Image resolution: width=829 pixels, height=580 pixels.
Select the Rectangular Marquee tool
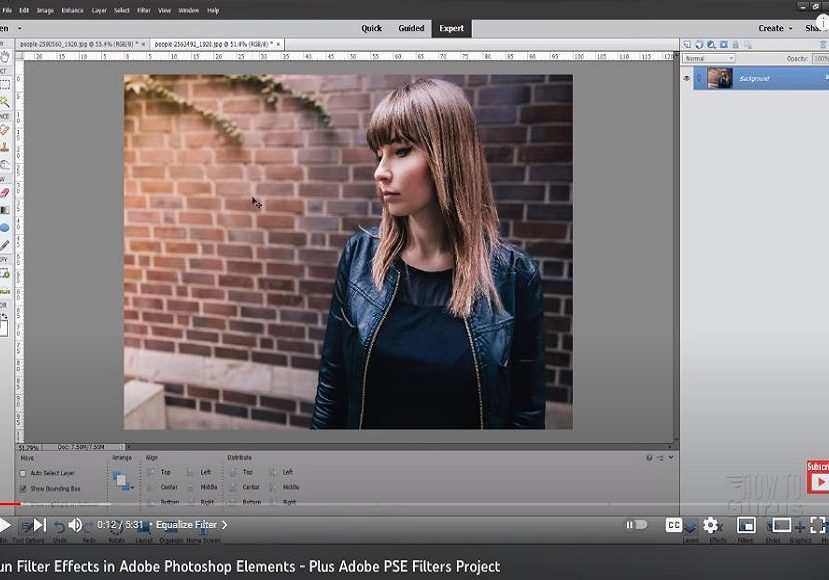pyautogui.click(x=5, y=85)
